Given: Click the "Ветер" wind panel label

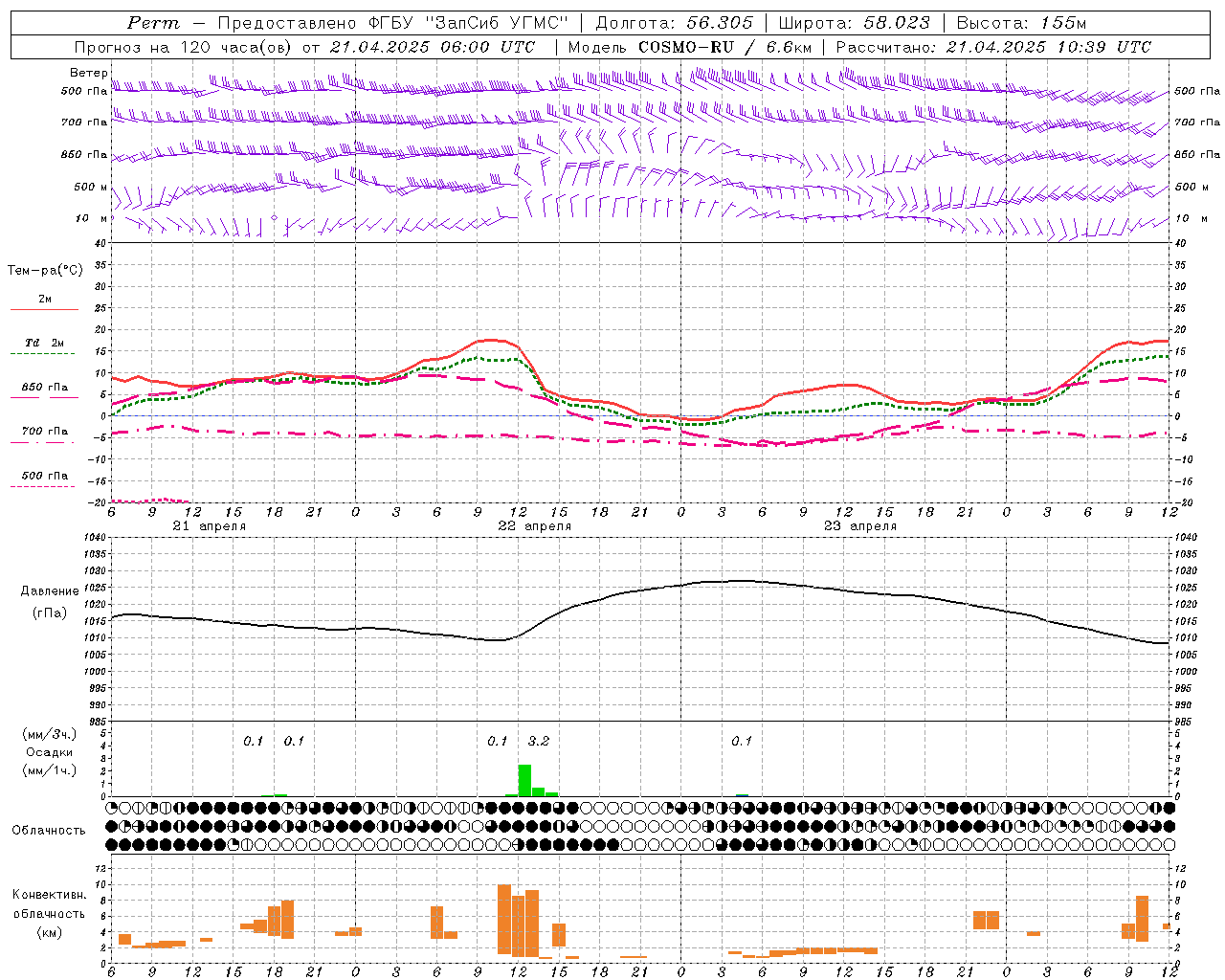Looking at the screenshot, I should (88, 73).
